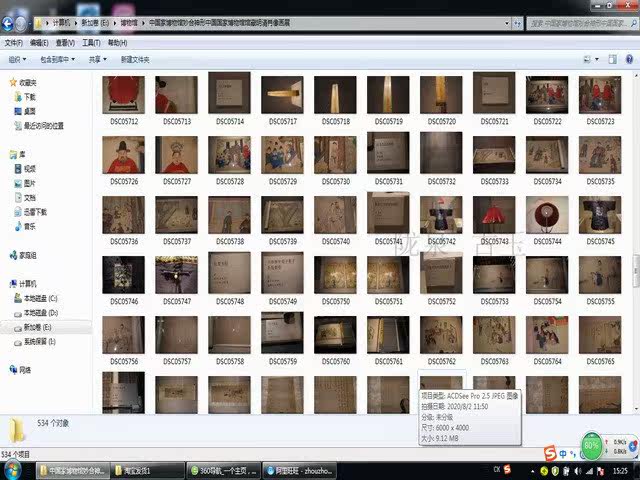Switch to 阿里旺旺 taskbar item

299,471
